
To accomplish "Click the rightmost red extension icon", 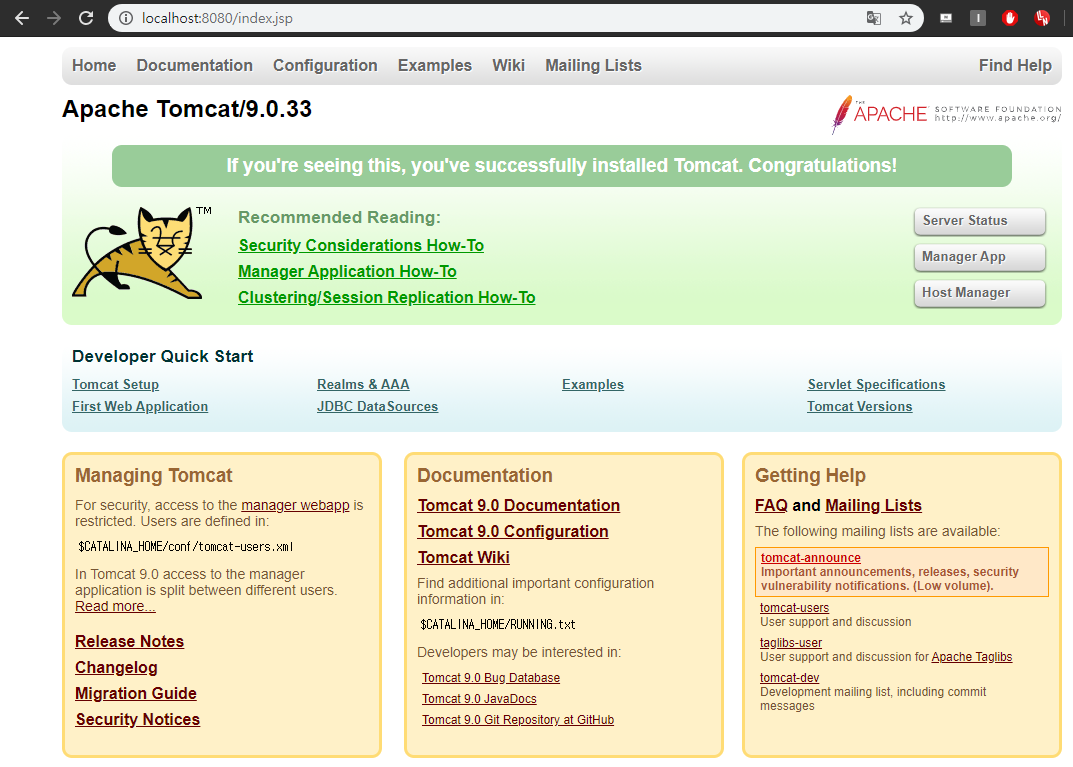I will point(1042,18).
